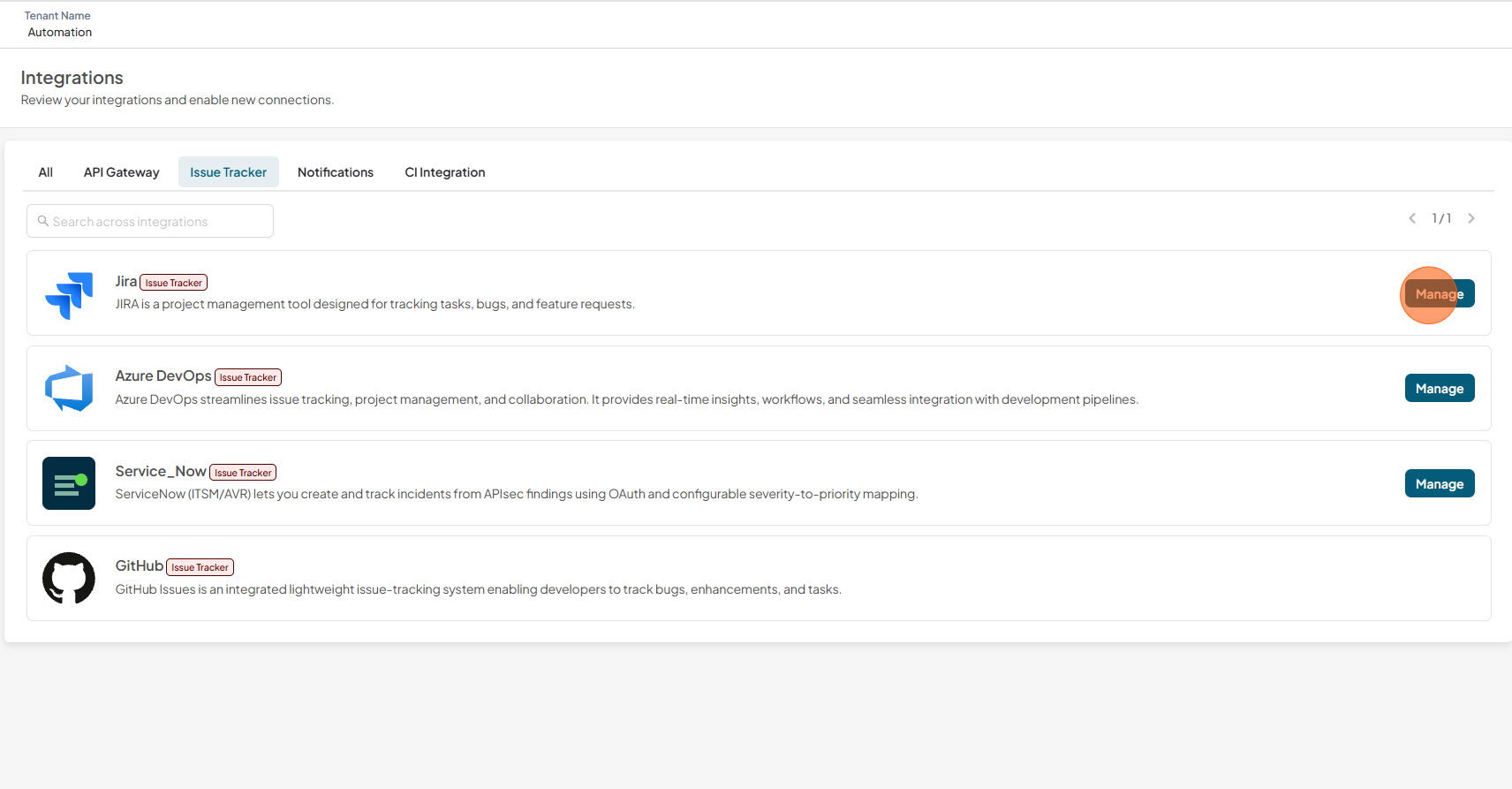Click the Jira logo icon

click(x=69, y=295)
